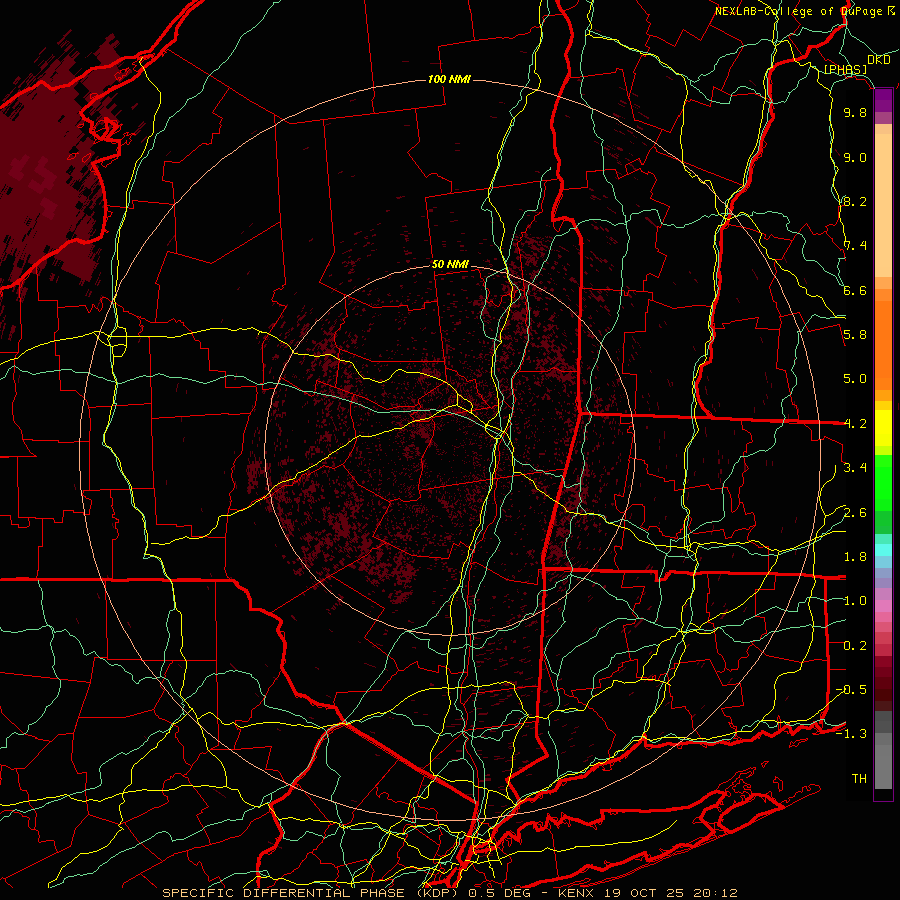The width and height of the screenshot is (900, 900).
Task: Select the 100 NMI range ring label
Action: [449, 79]
